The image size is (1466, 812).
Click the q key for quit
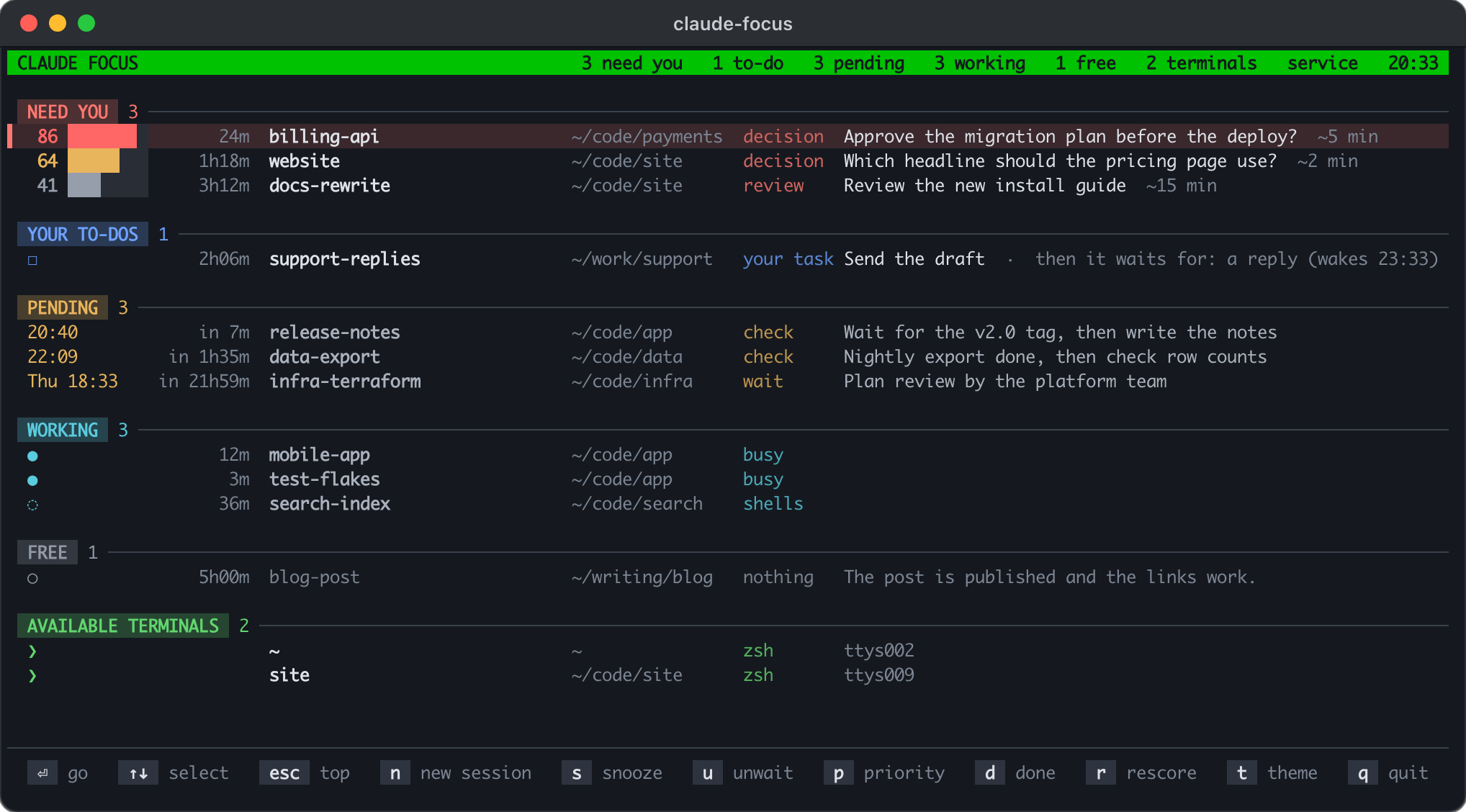(1363, 772)
